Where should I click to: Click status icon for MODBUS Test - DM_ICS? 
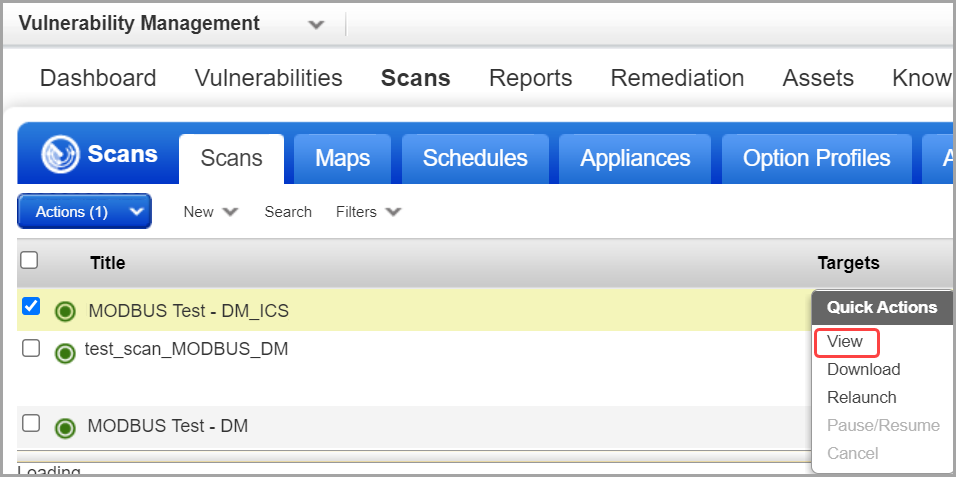[x=66, y=311]
